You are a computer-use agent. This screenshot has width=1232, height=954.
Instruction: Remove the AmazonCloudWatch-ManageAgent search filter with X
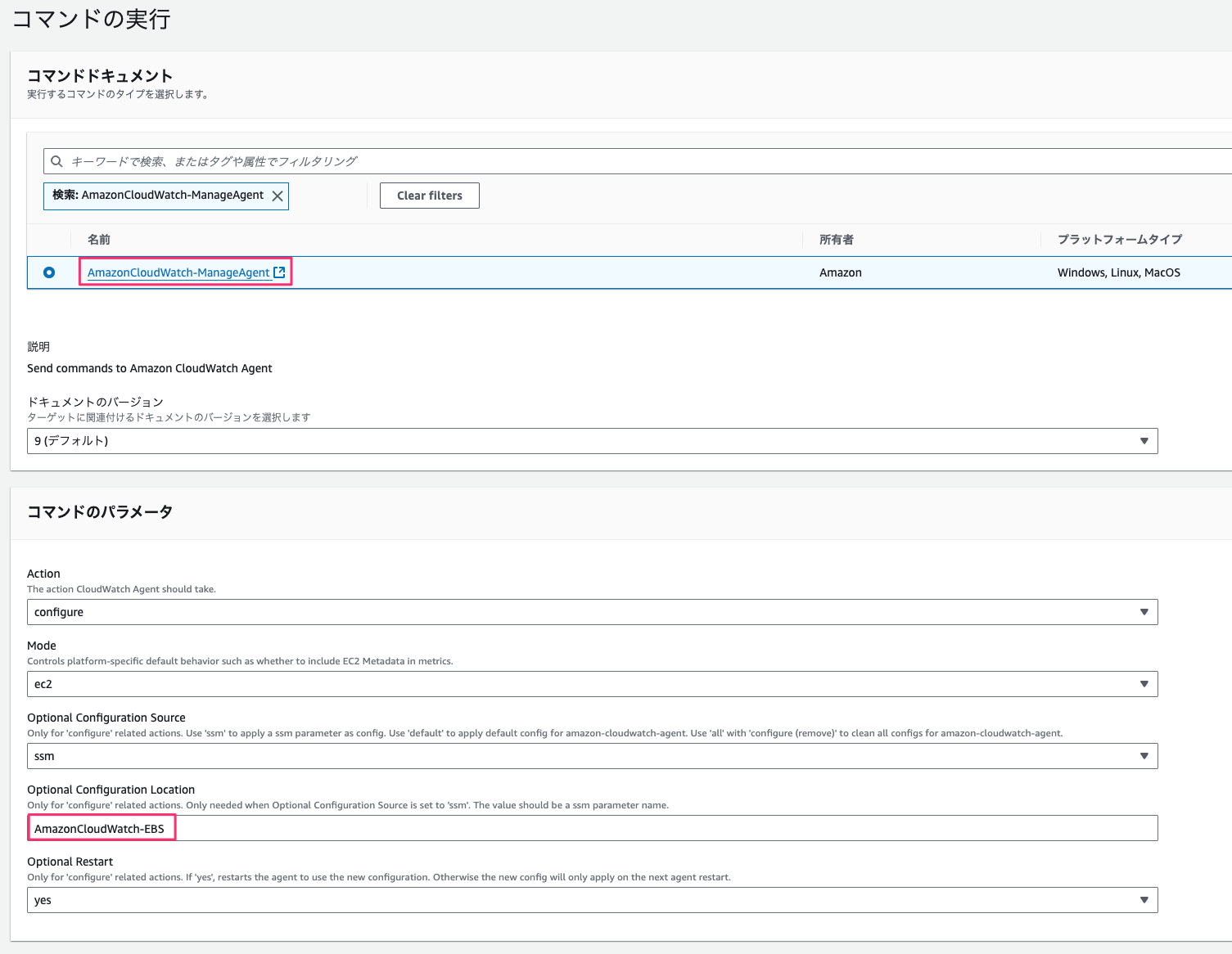(278, 196)
